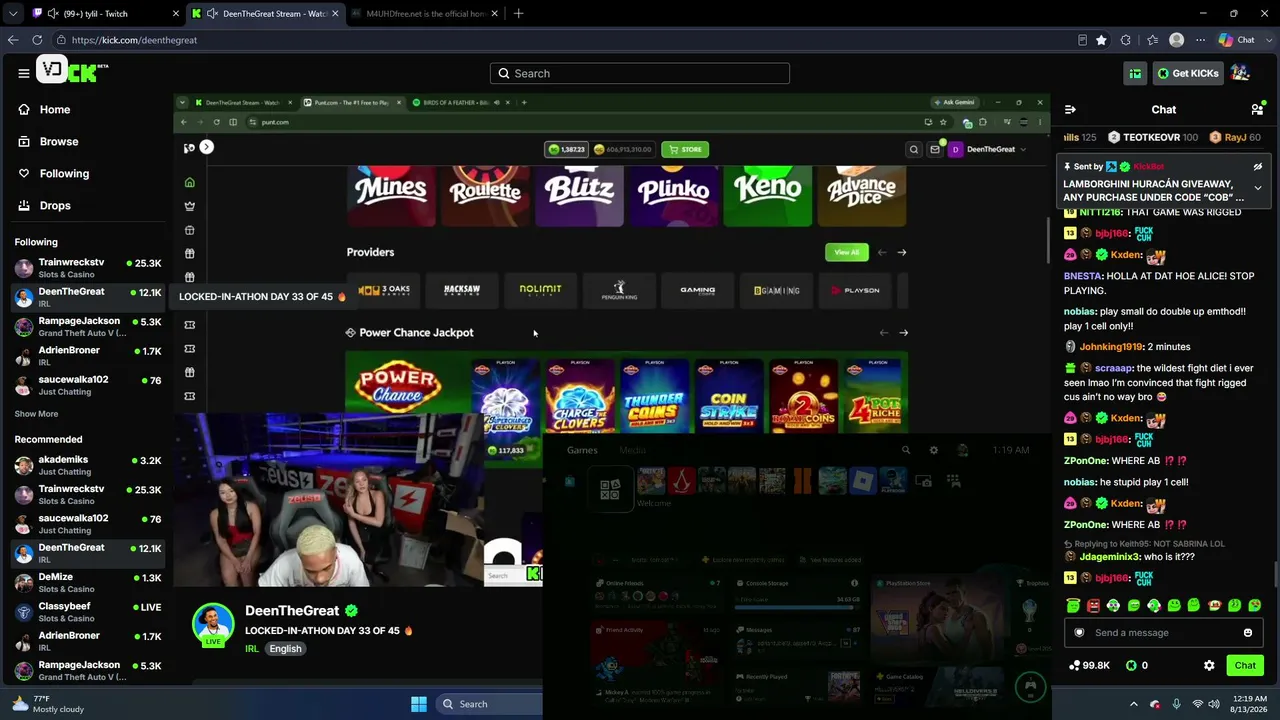Click TEOTKEOVR in the chat leaderboard
Image resolution: width=1280 pixels, height=720 pixels.
coord(1152,137)
